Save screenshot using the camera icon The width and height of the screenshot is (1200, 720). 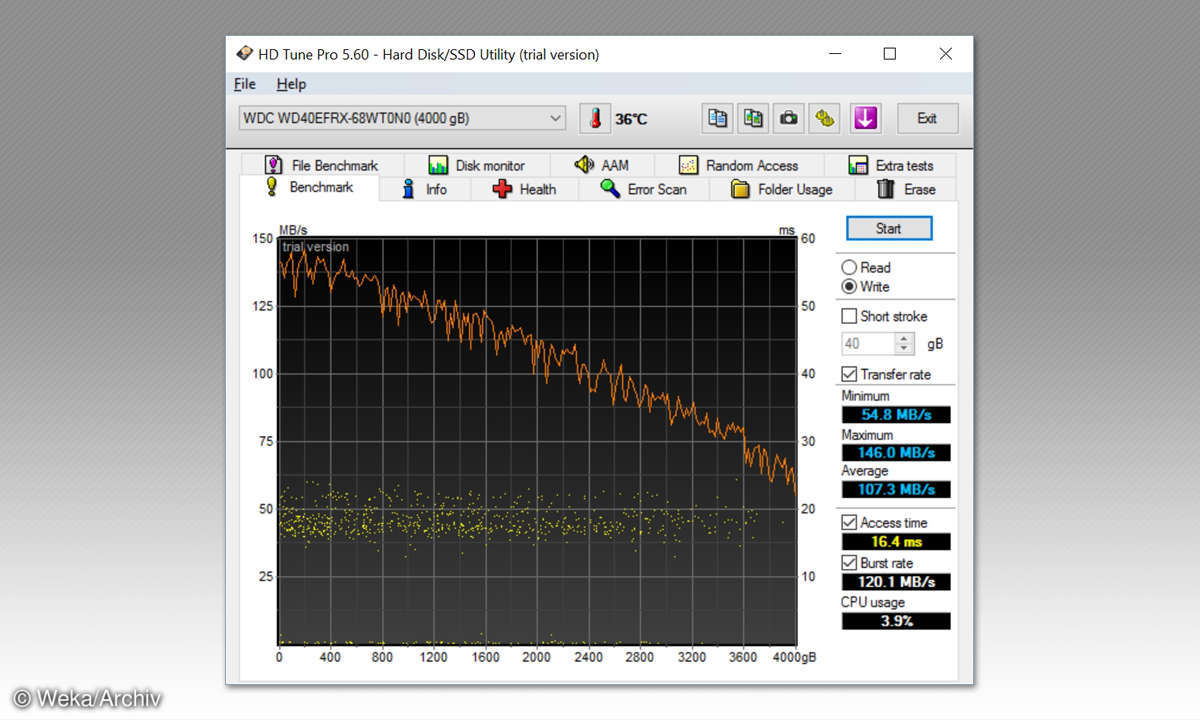click(789, 118)
